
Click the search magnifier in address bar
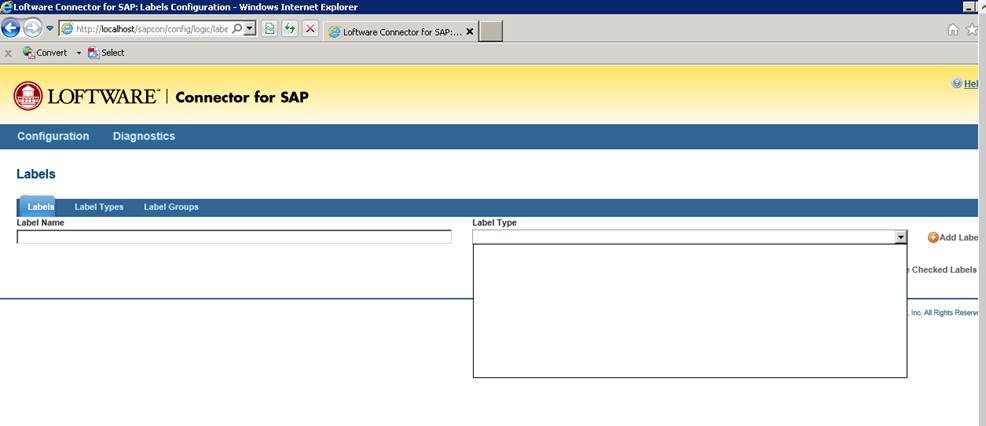click(x=237, y=29)
